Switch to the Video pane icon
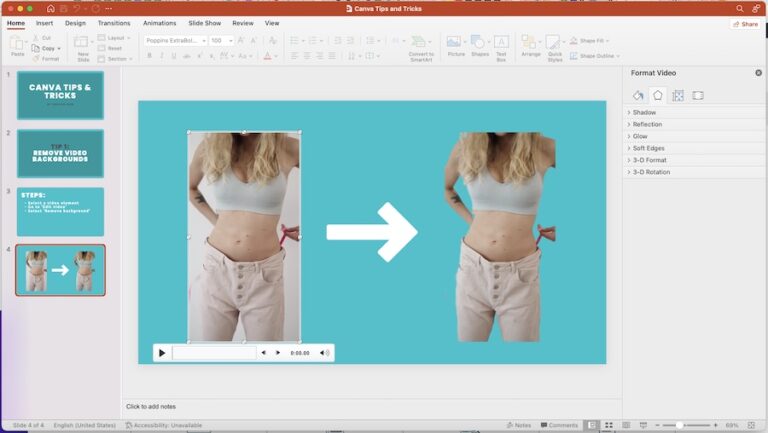 pos(698,96)
